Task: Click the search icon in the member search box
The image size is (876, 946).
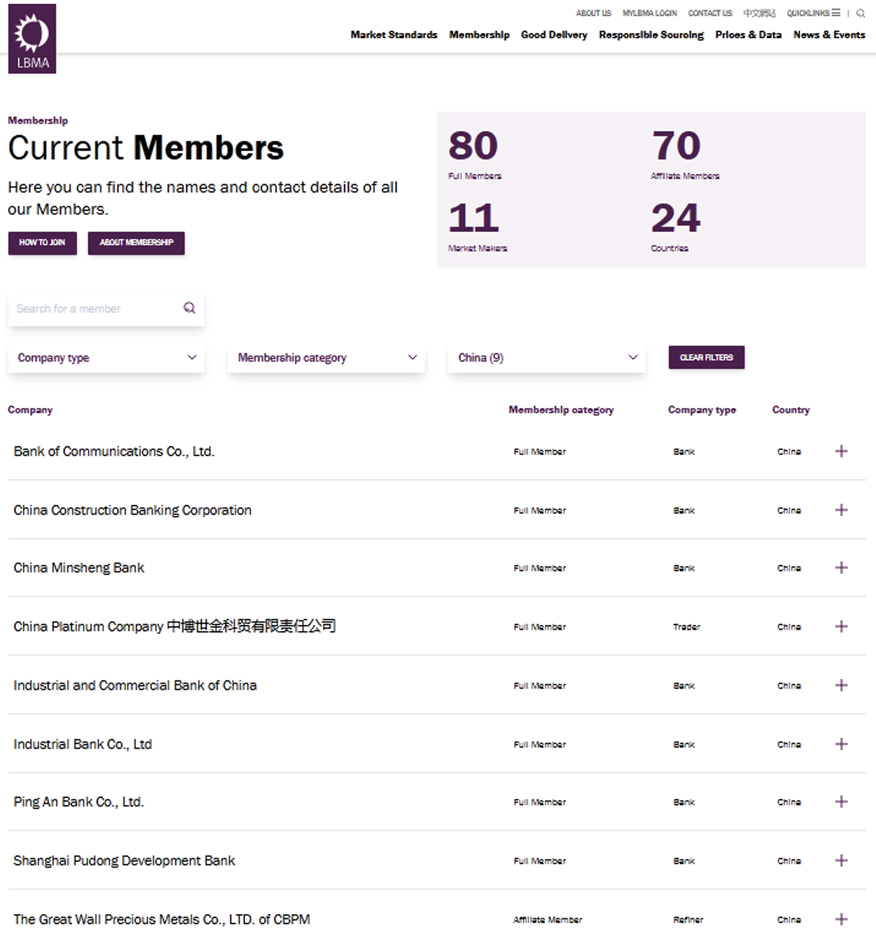Action: (x=189, y=308)
